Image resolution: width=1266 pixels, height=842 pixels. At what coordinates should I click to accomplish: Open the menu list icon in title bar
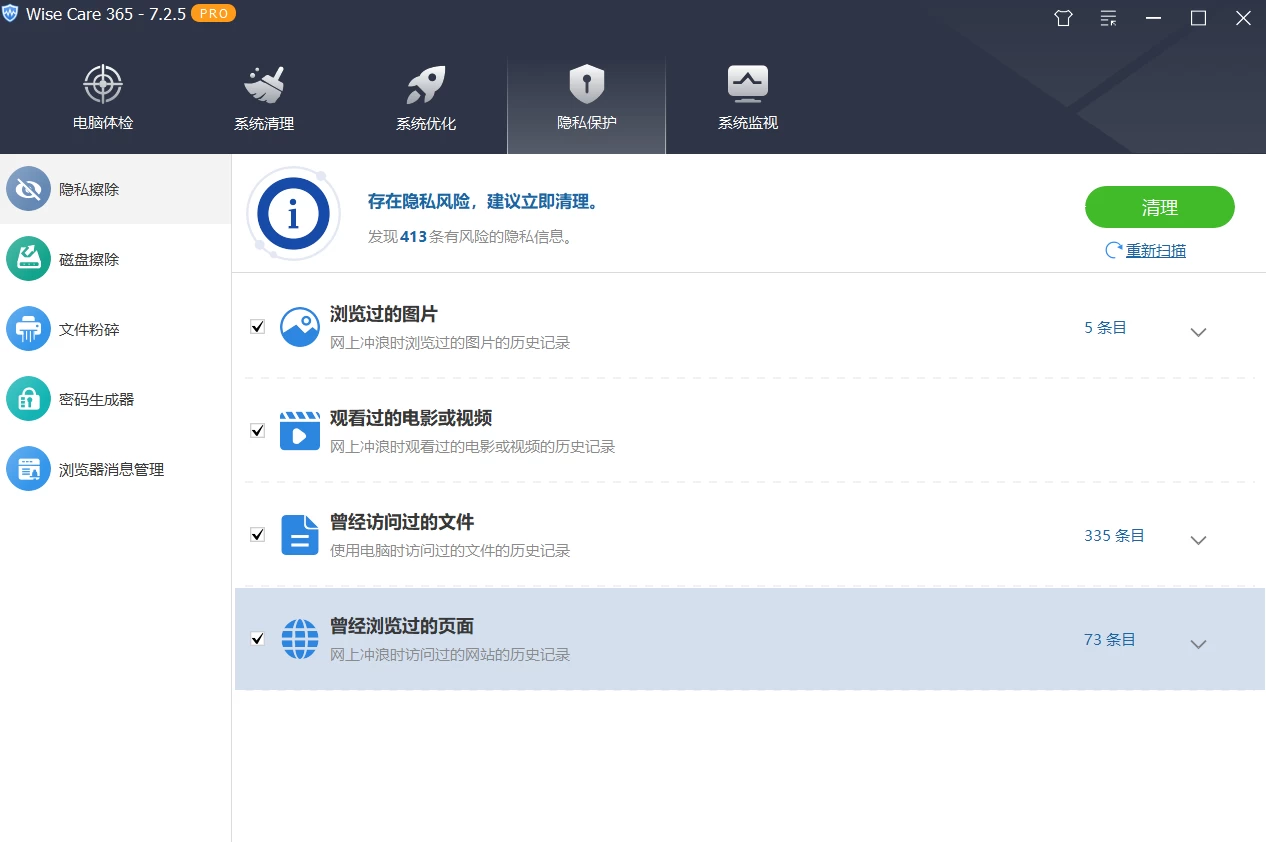click(1108, 18)
